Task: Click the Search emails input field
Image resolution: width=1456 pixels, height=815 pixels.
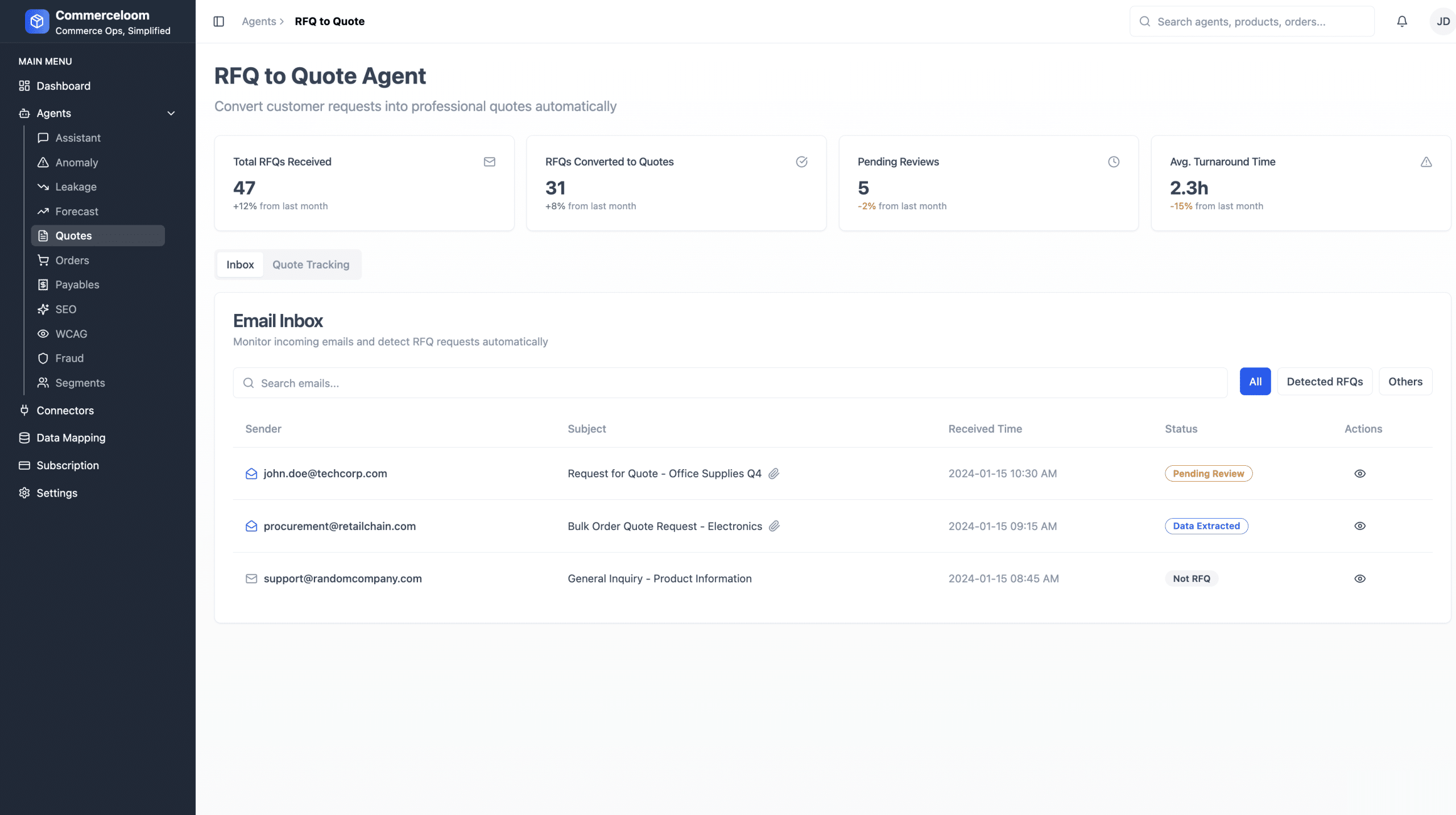Action: [x=730, y=383]
